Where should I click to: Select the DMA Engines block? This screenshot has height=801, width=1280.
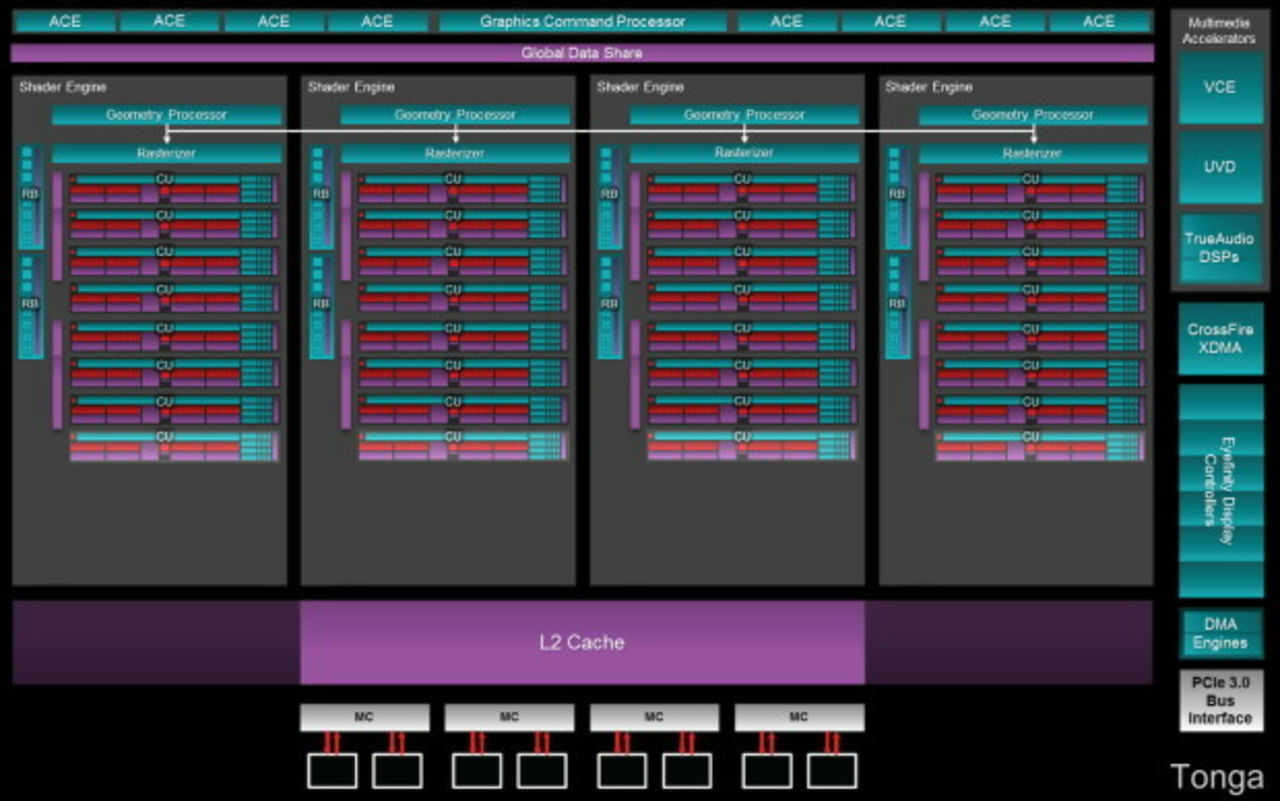[1220, 634]
